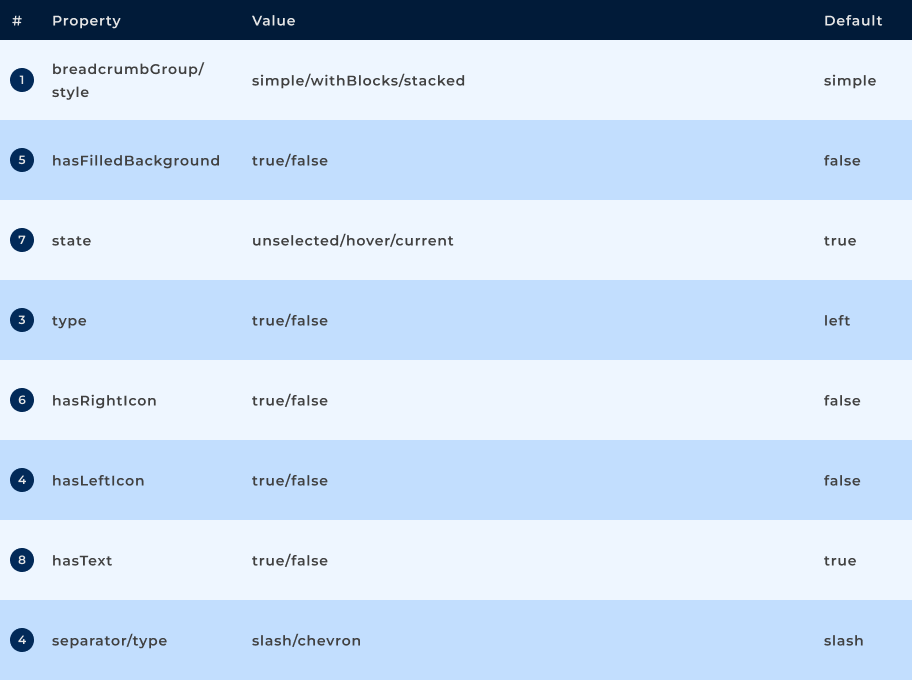Select the number 7 badge beside state

click(22, 240)
